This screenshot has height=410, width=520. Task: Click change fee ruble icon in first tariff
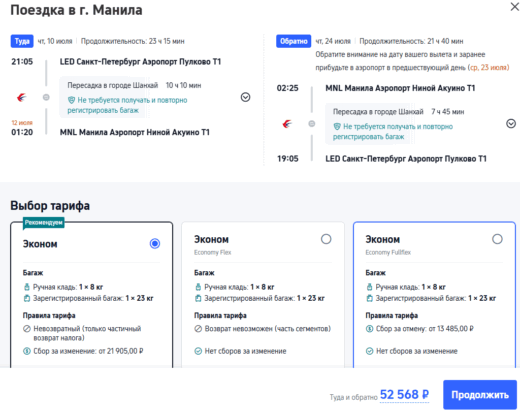[x=27, y=351]
